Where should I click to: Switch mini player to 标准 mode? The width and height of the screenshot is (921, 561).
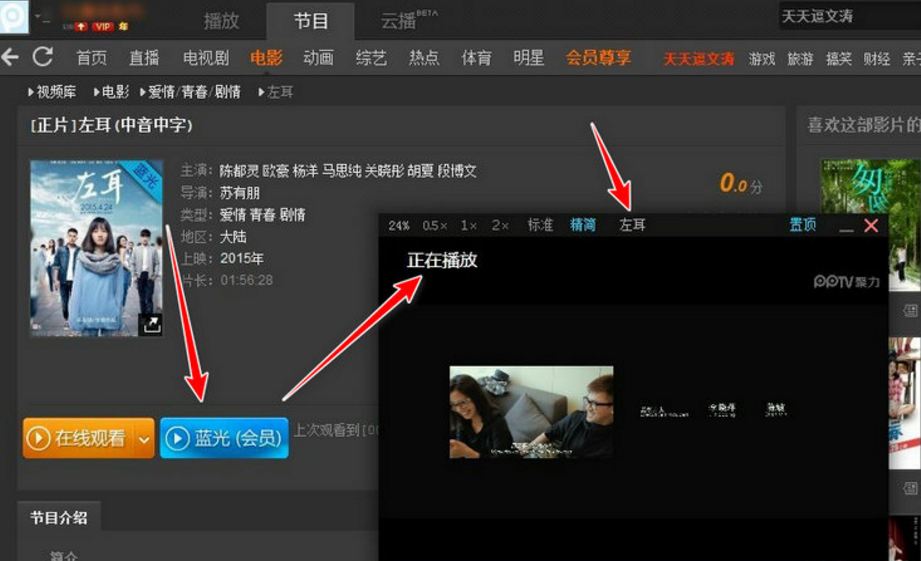point(540,225)
